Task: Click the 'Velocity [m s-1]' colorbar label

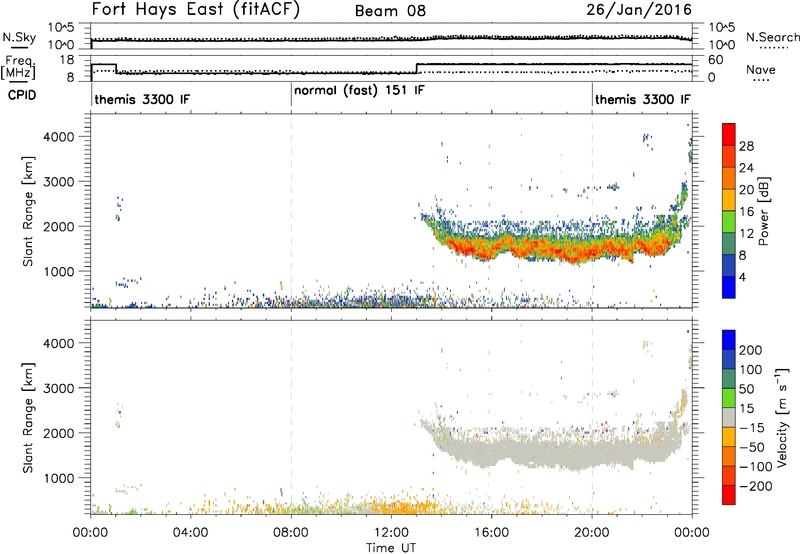Action: click(x=782, y=418)
